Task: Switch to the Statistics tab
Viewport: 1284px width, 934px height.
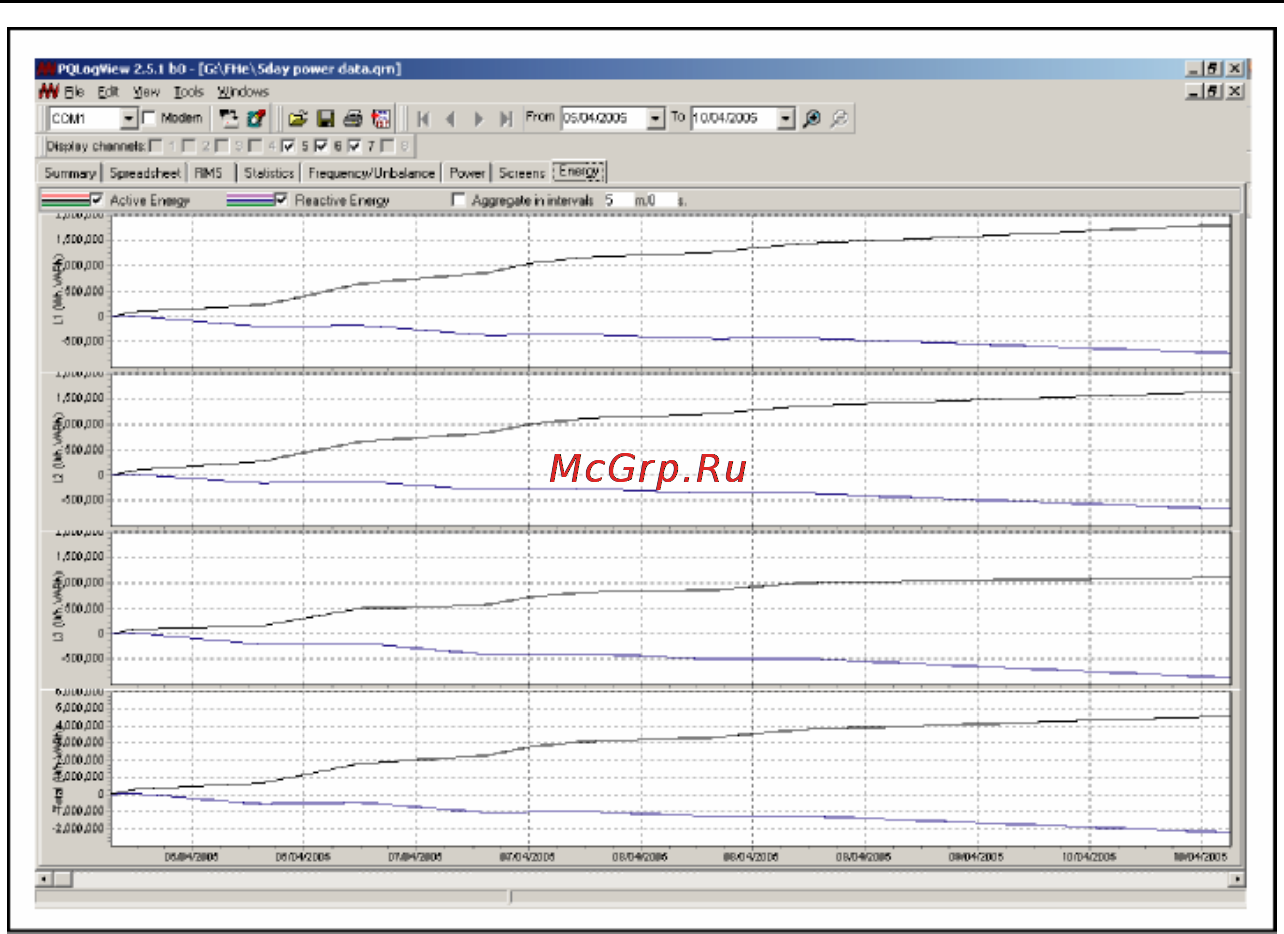Action: pyautogui.click(x=269, y=173)
